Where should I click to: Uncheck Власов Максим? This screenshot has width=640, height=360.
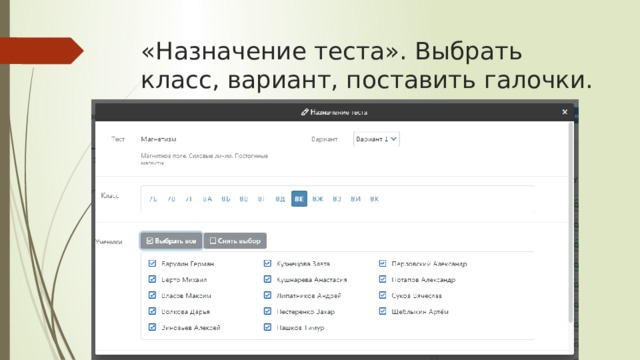point(152,295)
